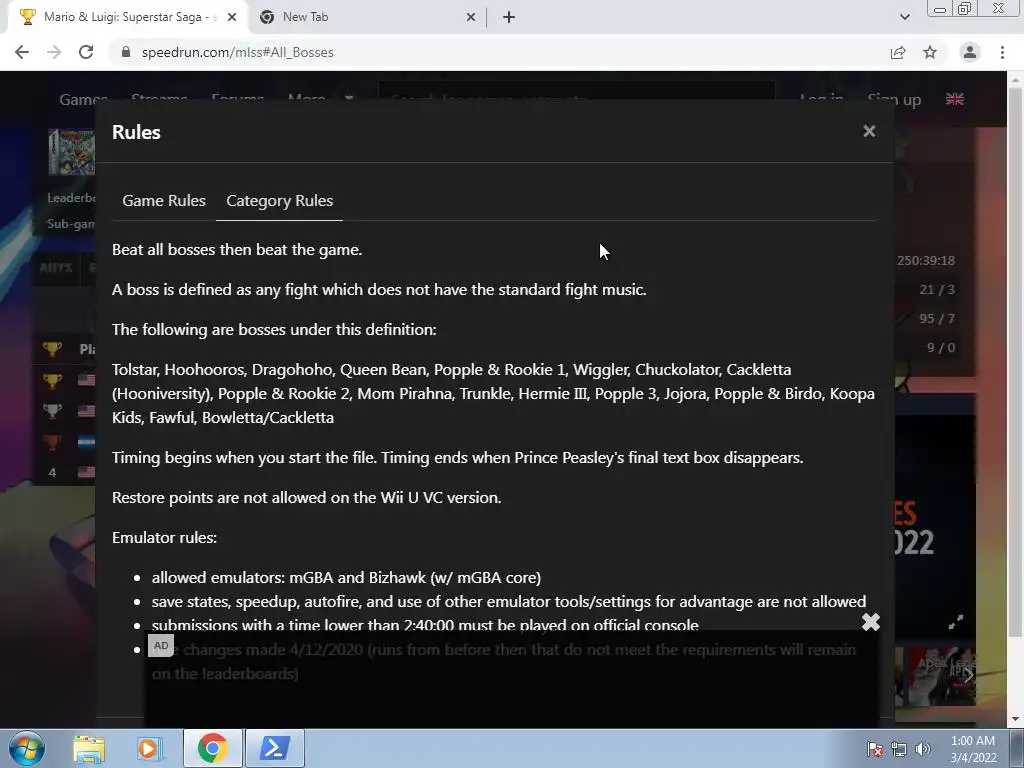Image resolution: width=1024 pixels, height=768 pixels.
Task: Click the game cover thumbnail
Action: tap(72, 152)
